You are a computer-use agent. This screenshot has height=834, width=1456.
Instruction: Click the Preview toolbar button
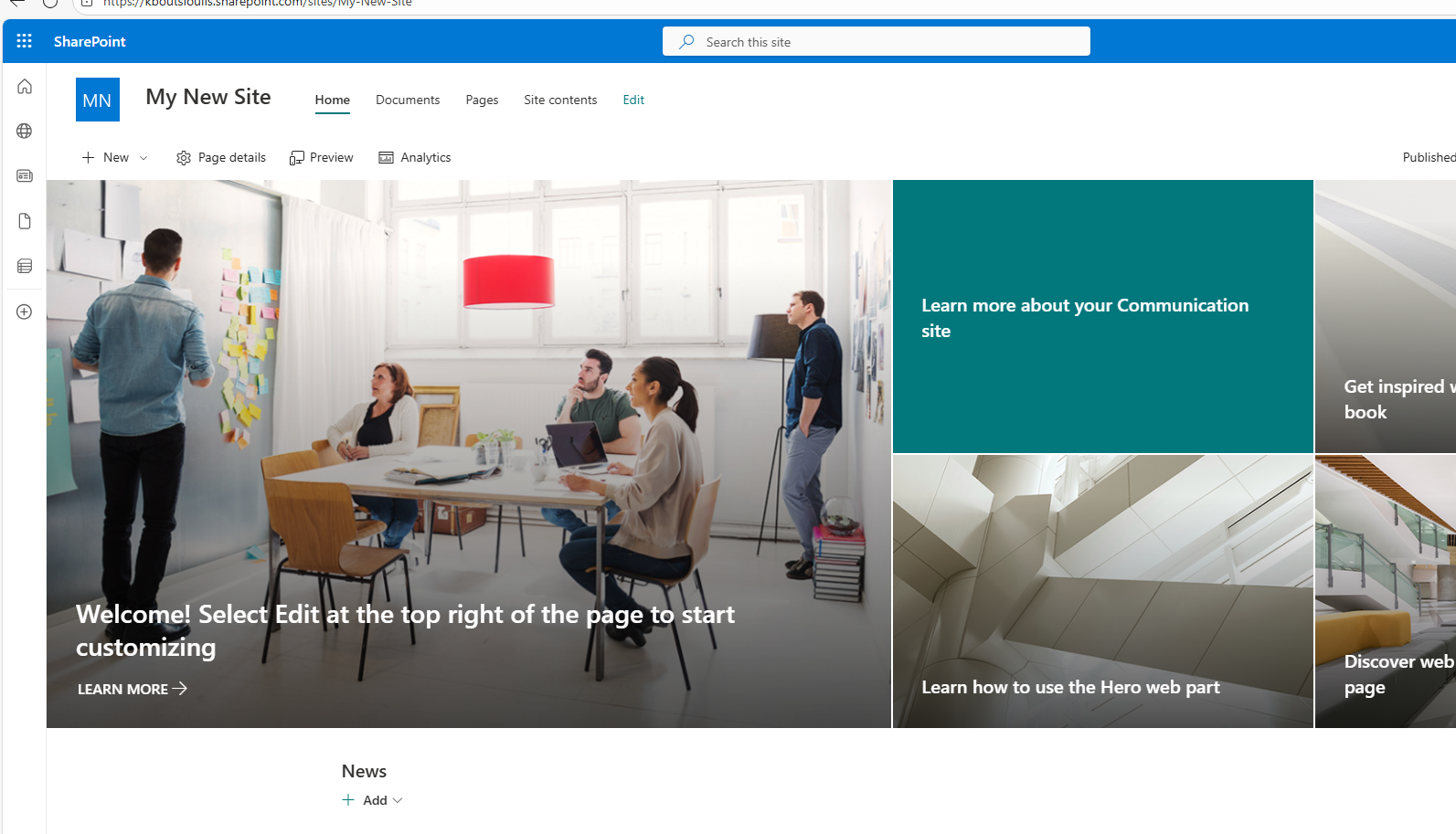tap(322, 158)
